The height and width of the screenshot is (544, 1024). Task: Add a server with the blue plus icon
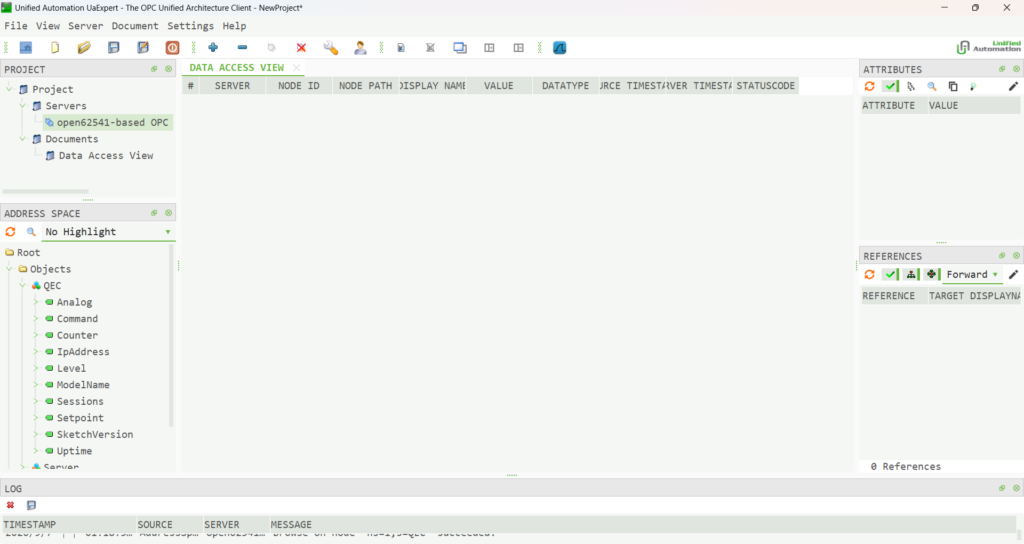coord(213,48)
